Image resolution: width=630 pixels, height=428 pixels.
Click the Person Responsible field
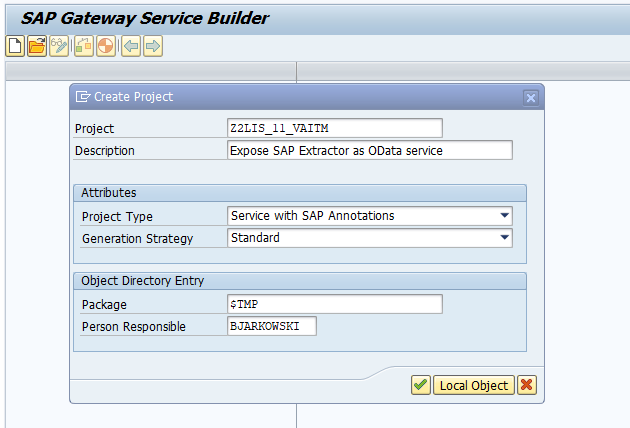coord(272,326)
